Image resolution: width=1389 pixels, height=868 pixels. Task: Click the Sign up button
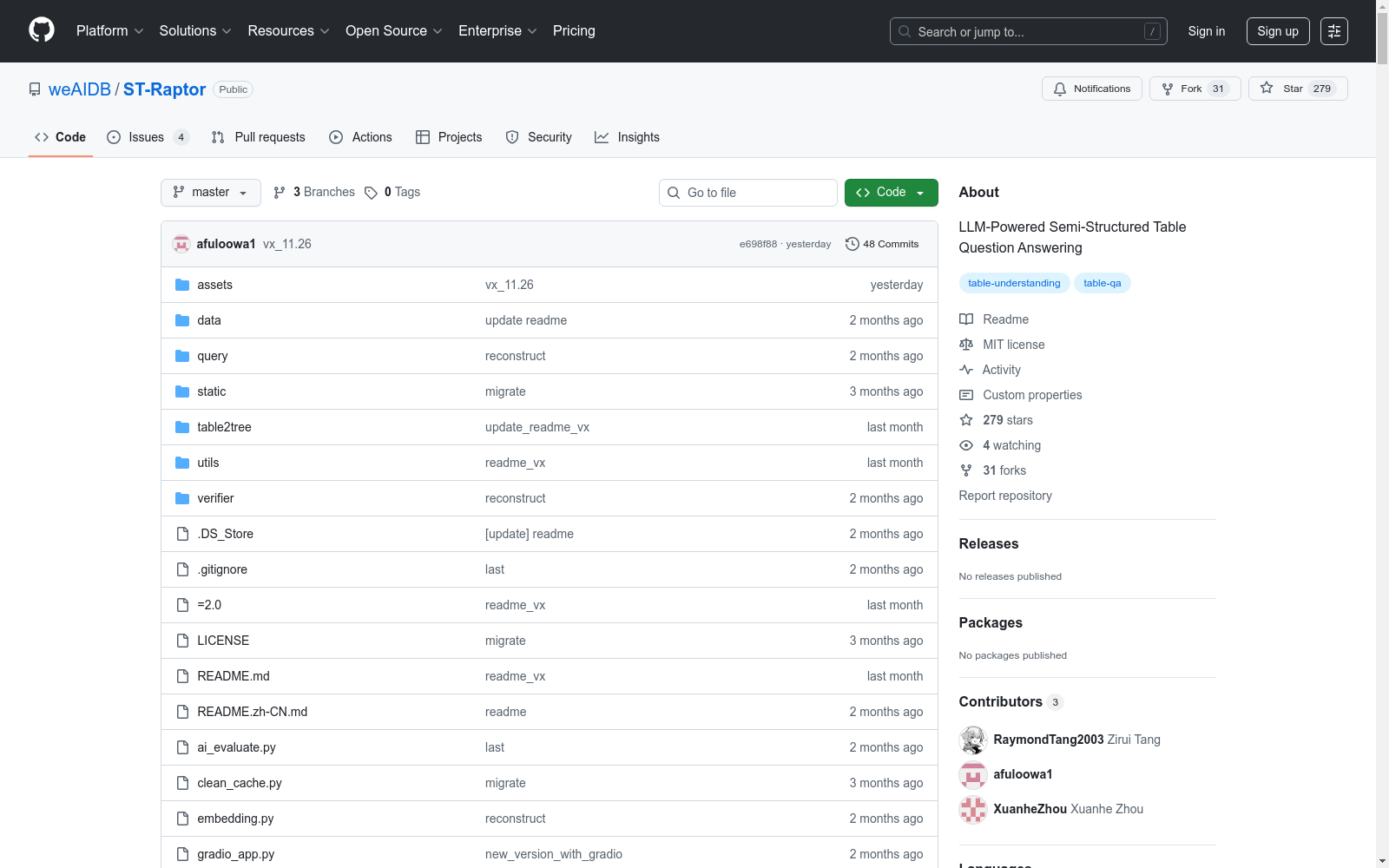(1278, 31)
